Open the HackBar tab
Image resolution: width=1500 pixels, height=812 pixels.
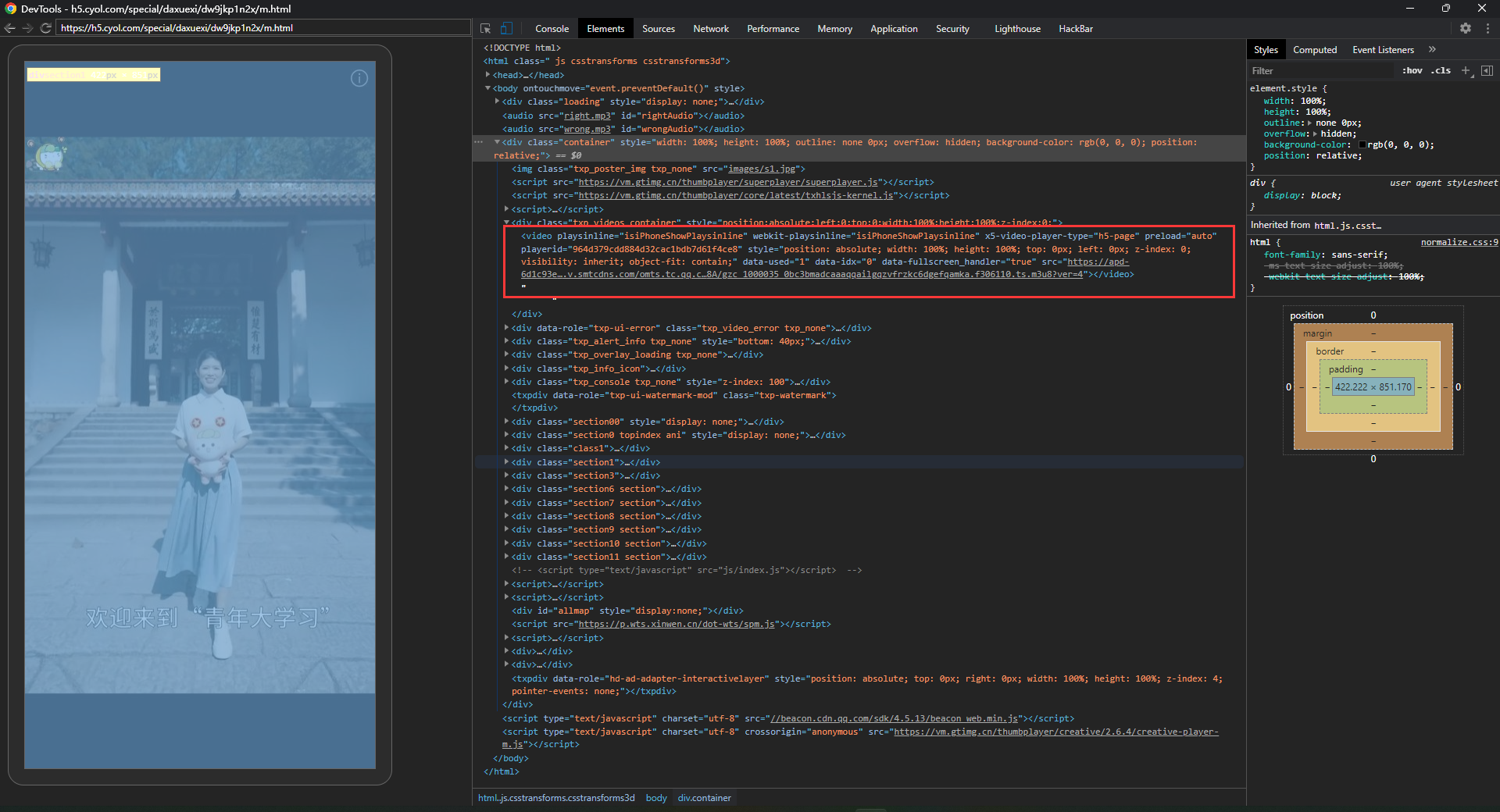(1076, 29)
